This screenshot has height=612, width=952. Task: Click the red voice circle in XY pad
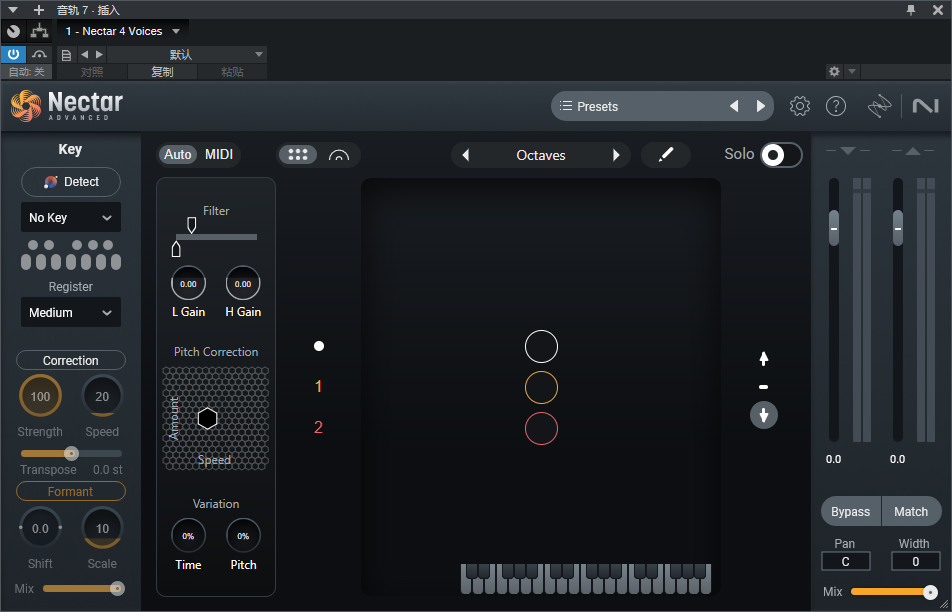click(541, 429)
